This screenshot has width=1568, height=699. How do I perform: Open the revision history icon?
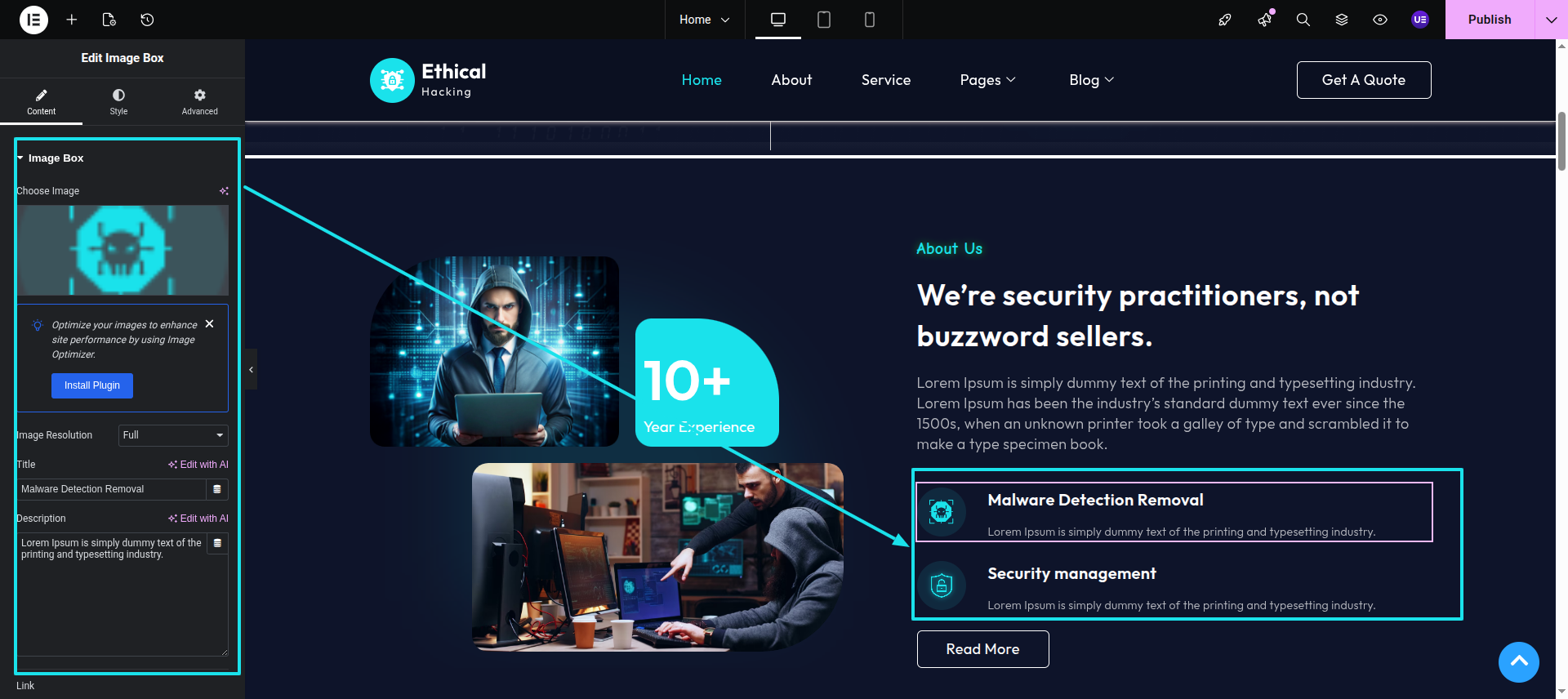147,20
